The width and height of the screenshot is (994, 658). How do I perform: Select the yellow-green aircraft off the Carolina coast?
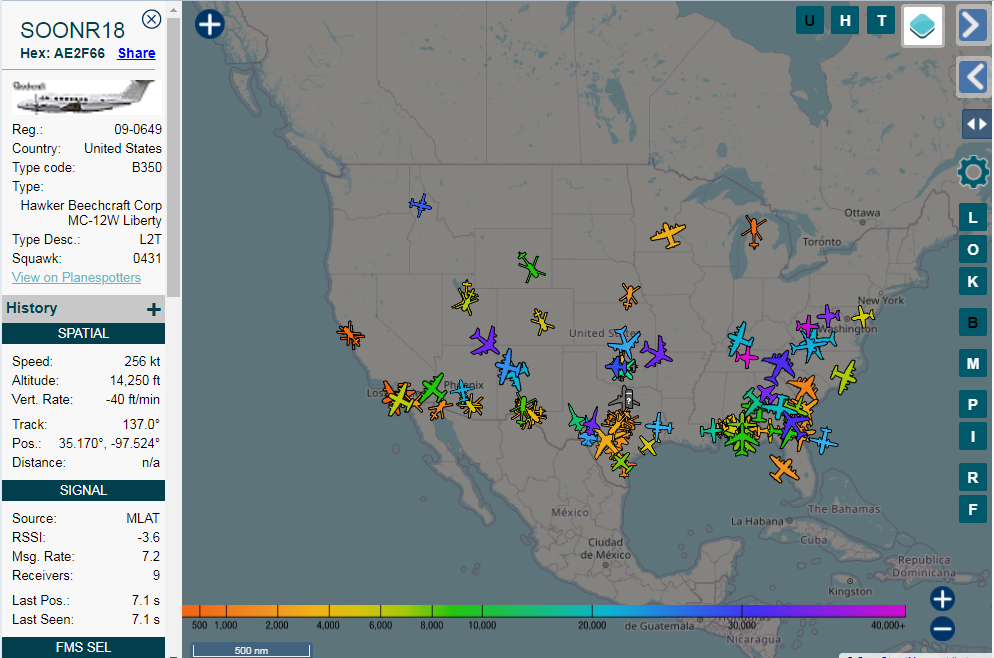coord(844,377)
